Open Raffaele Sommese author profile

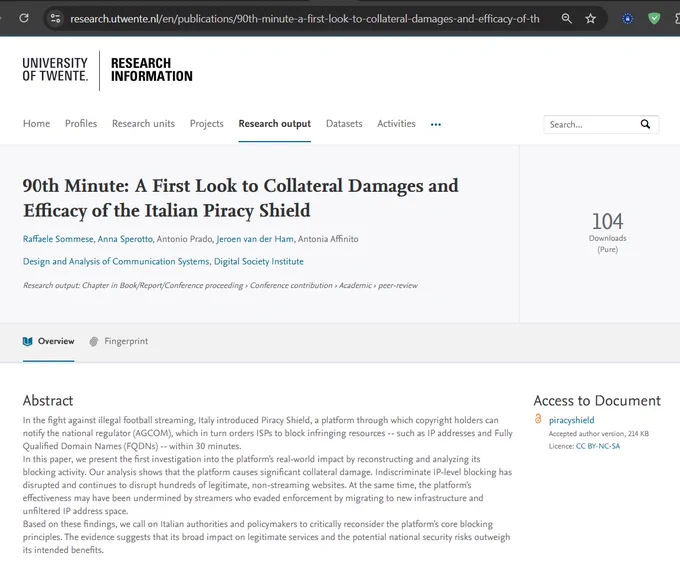point(58,239)
